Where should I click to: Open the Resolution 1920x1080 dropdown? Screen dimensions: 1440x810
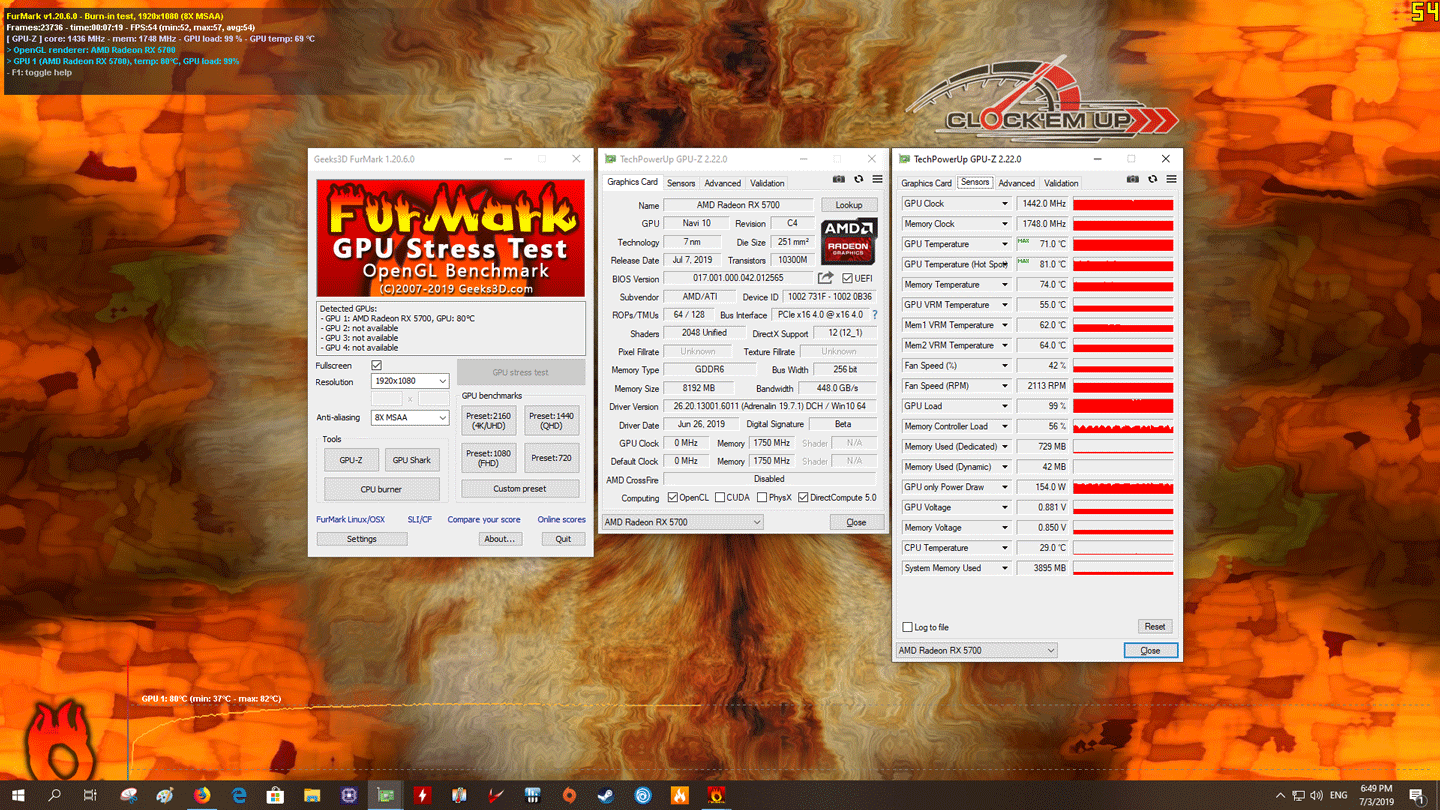tap(410, 381)
